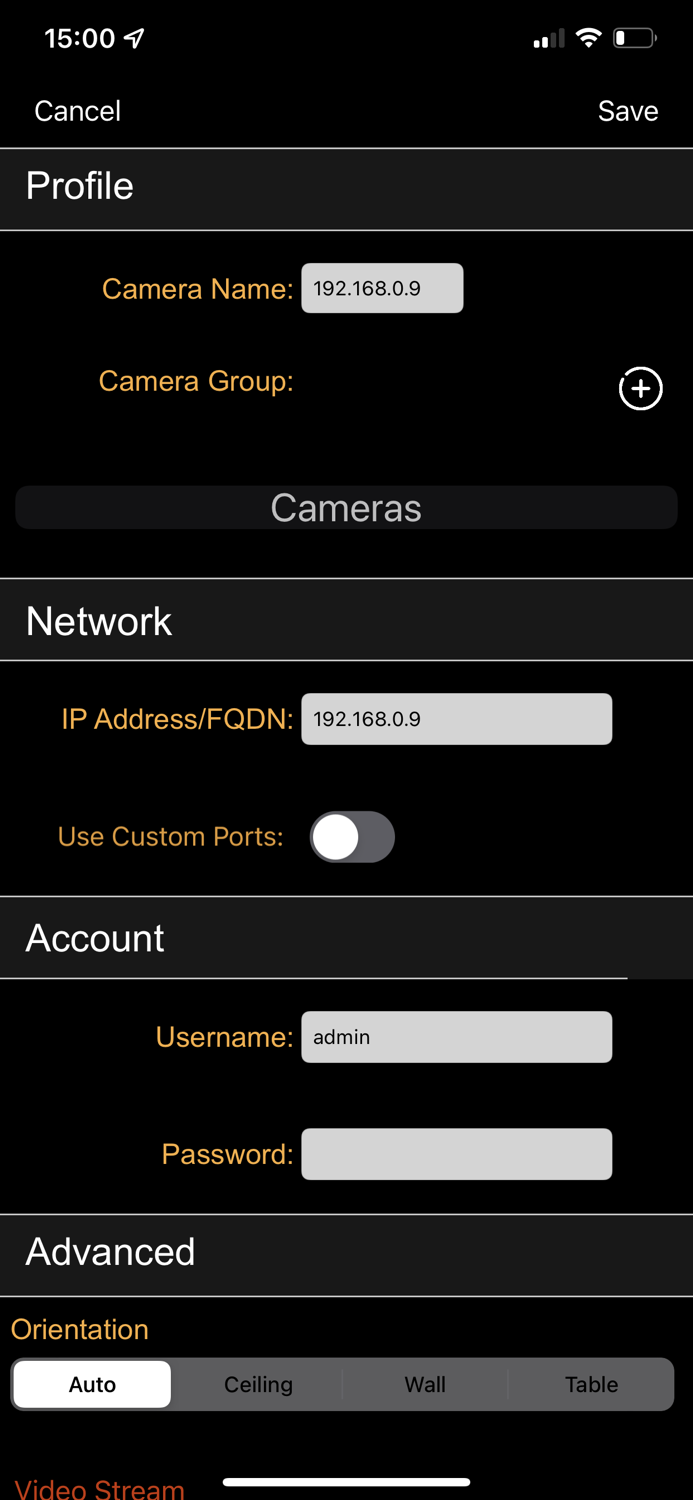Tap the home indicator bar
693x1500 pixels.
pyautogui.click(x=346, y=1483)
